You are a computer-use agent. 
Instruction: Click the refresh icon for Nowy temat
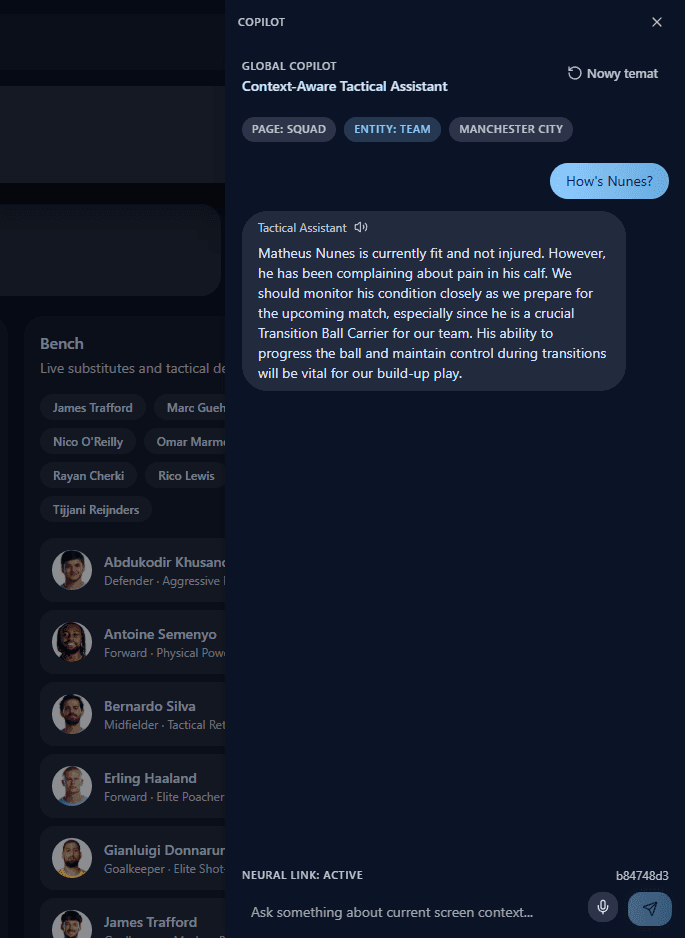[574, 73]
